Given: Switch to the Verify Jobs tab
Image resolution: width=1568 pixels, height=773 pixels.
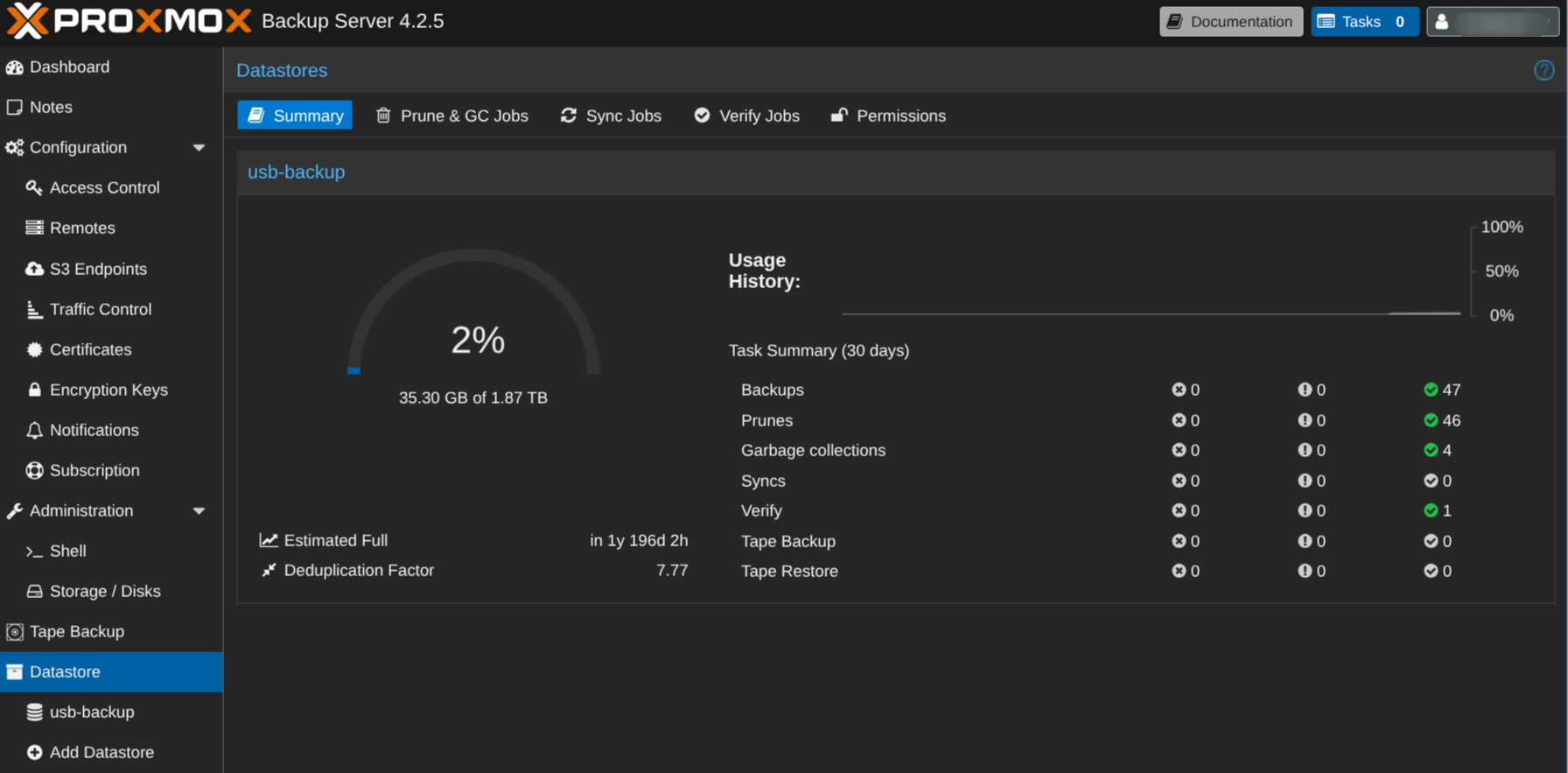Looking at the screenshot, I should click(x=746, y=116).
